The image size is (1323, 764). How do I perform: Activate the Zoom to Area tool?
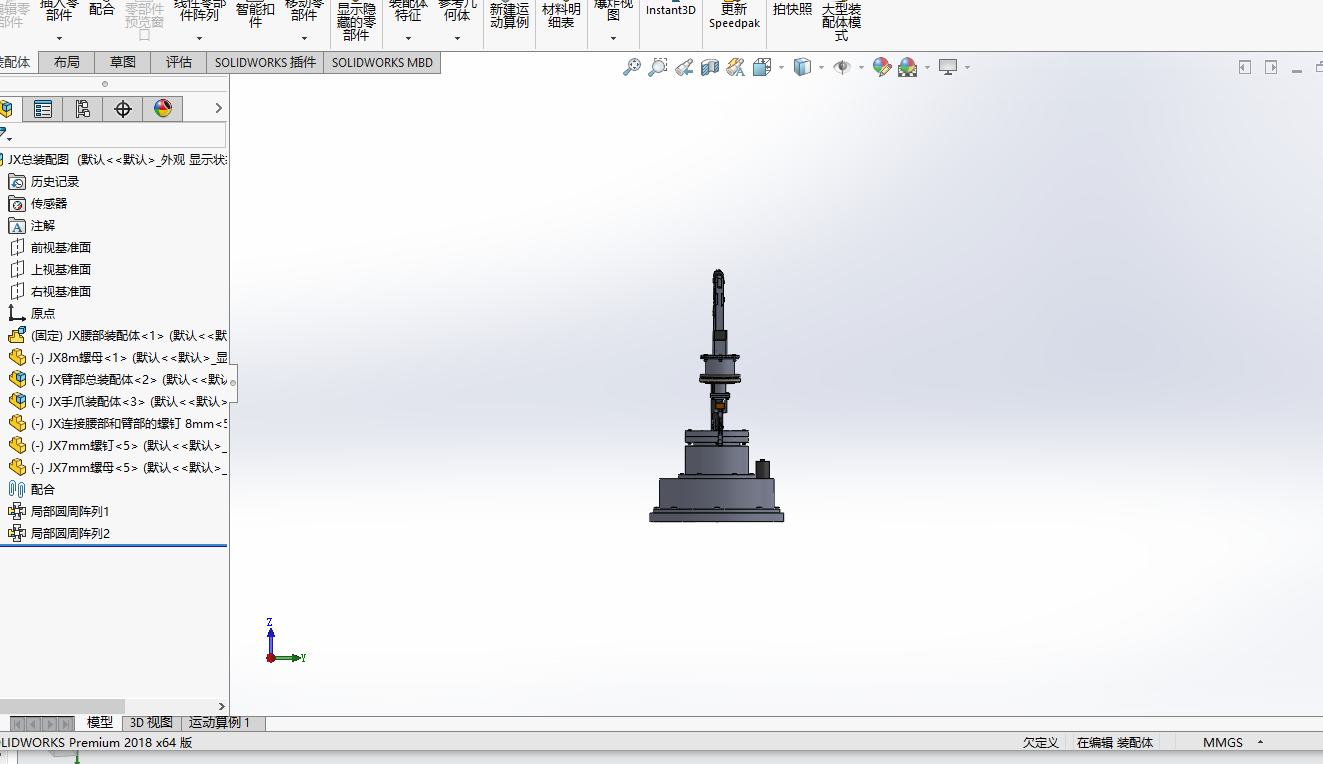(x=659, y=67)
